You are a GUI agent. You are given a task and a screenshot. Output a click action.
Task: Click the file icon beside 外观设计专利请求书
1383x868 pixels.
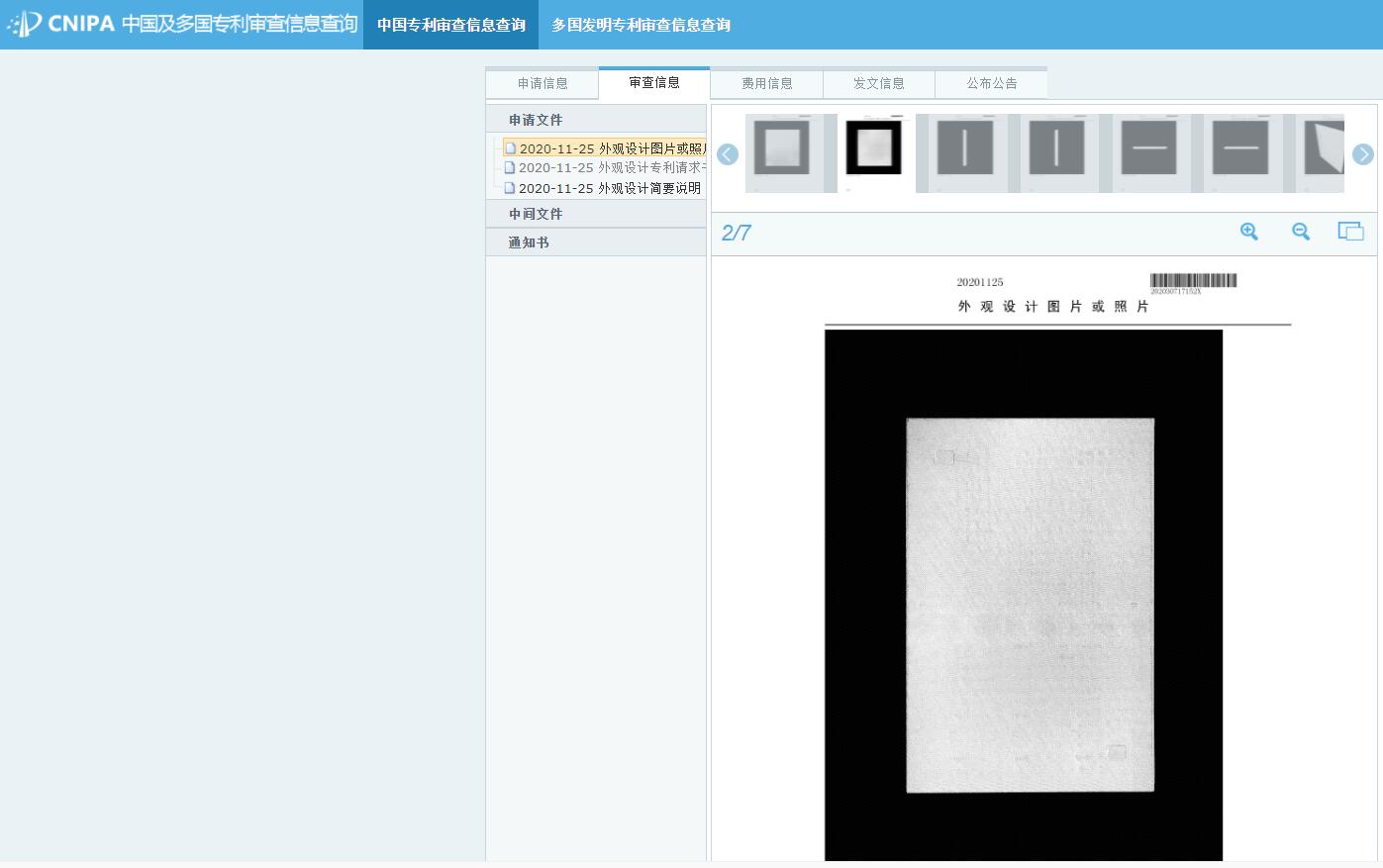point(510,168)
